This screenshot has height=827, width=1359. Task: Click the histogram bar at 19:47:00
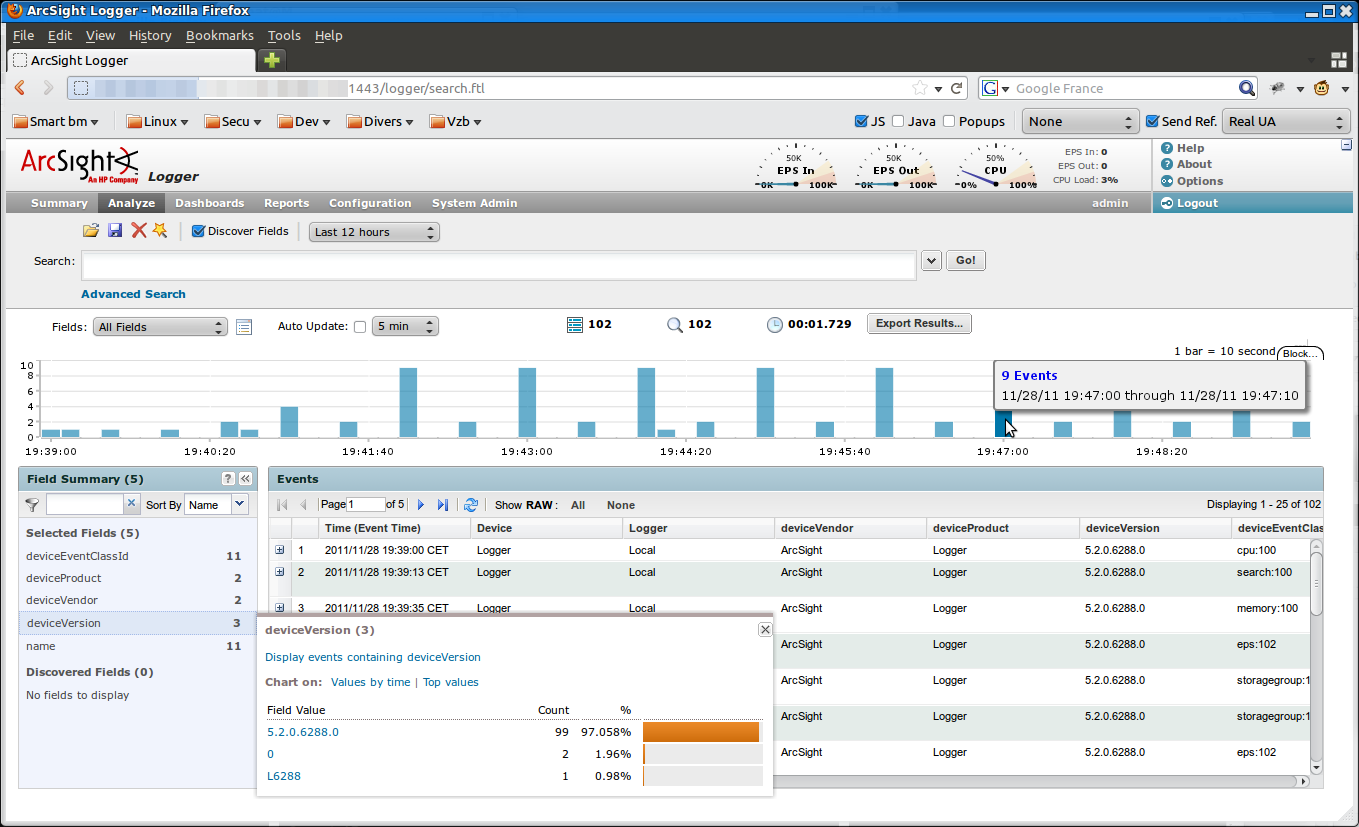(1003, 426)
